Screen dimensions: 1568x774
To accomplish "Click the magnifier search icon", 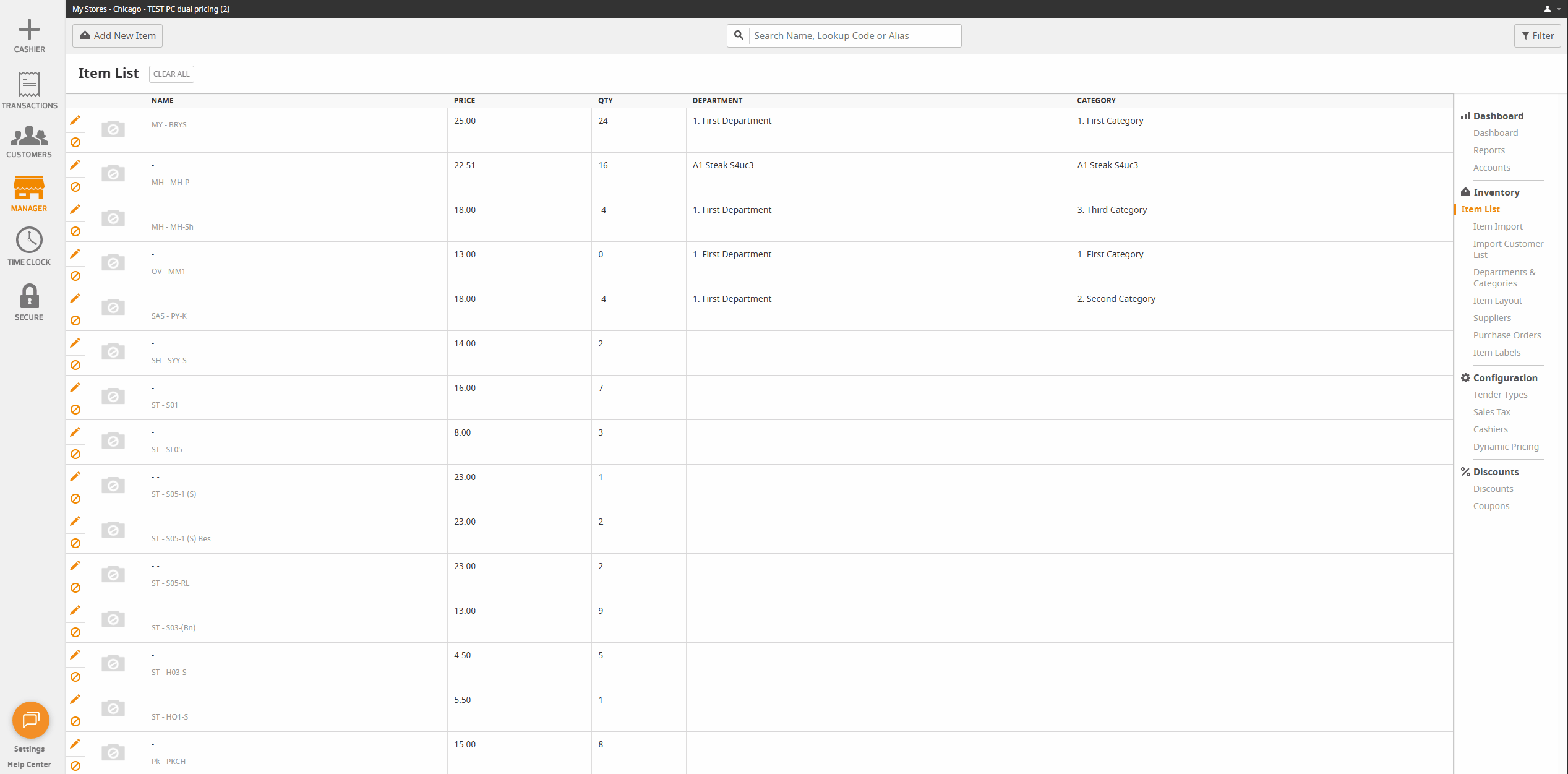I will coord(739,35).
